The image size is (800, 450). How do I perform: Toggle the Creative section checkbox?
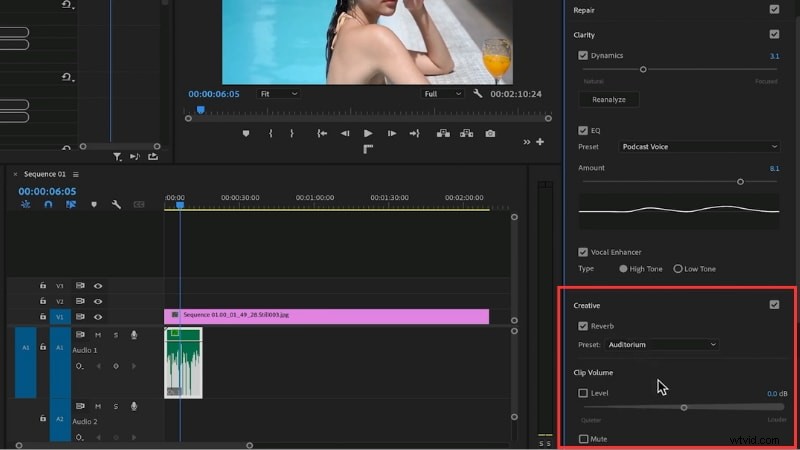(774, 305)
